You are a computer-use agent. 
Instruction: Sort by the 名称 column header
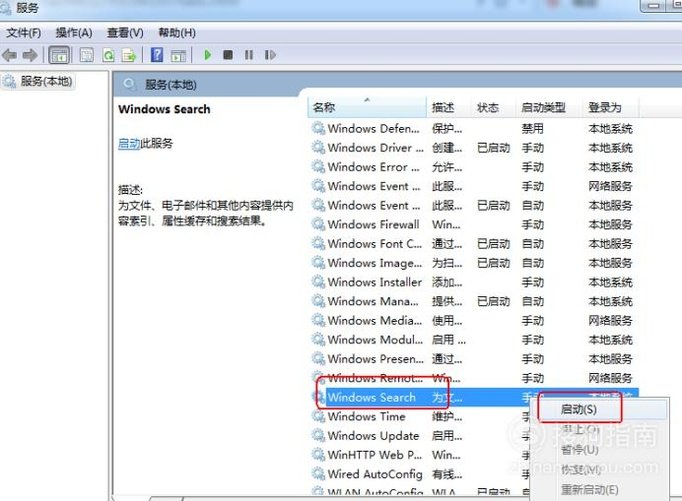(367, 107)
